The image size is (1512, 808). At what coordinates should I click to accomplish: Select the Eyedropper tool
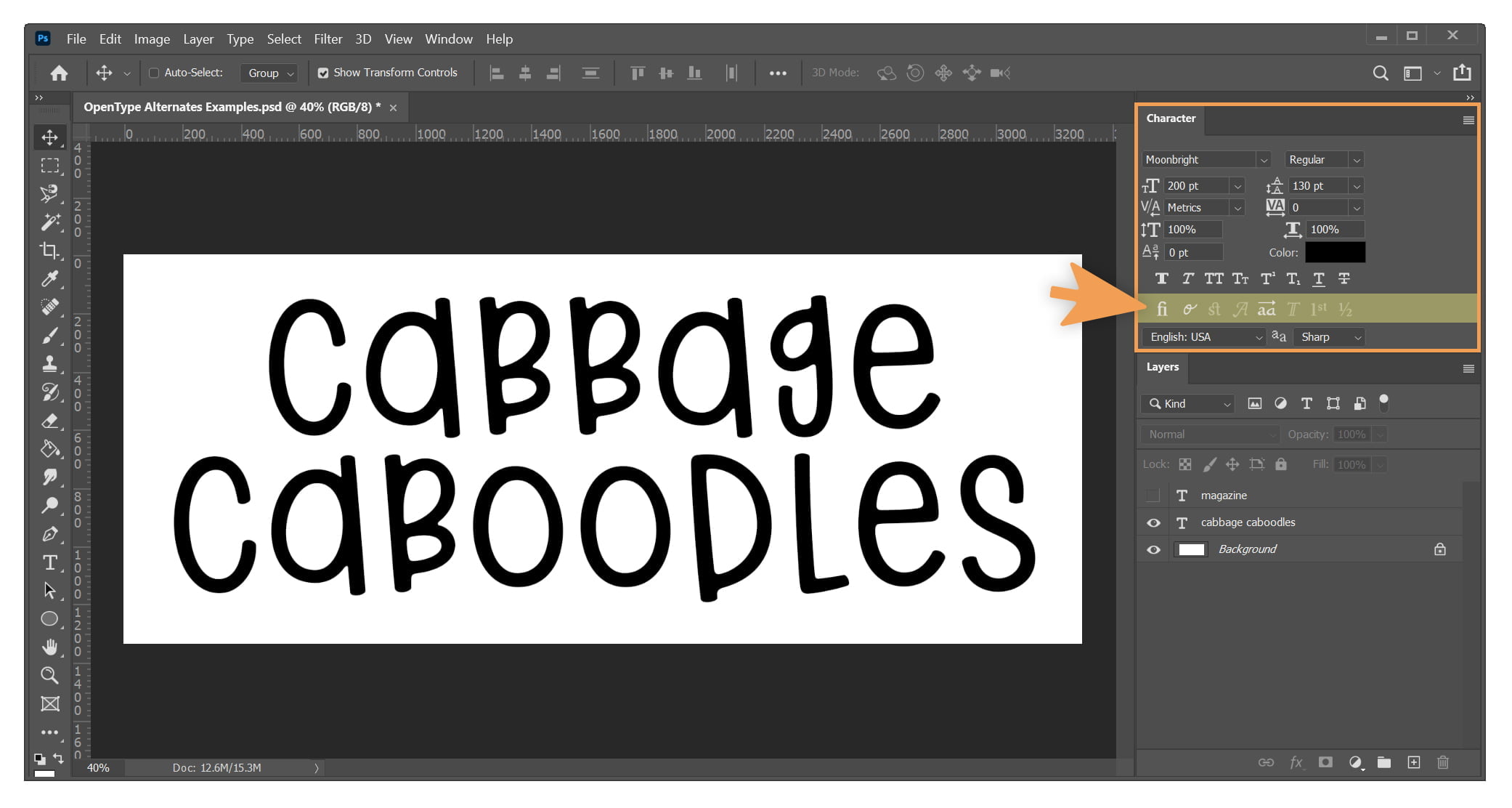49,279
